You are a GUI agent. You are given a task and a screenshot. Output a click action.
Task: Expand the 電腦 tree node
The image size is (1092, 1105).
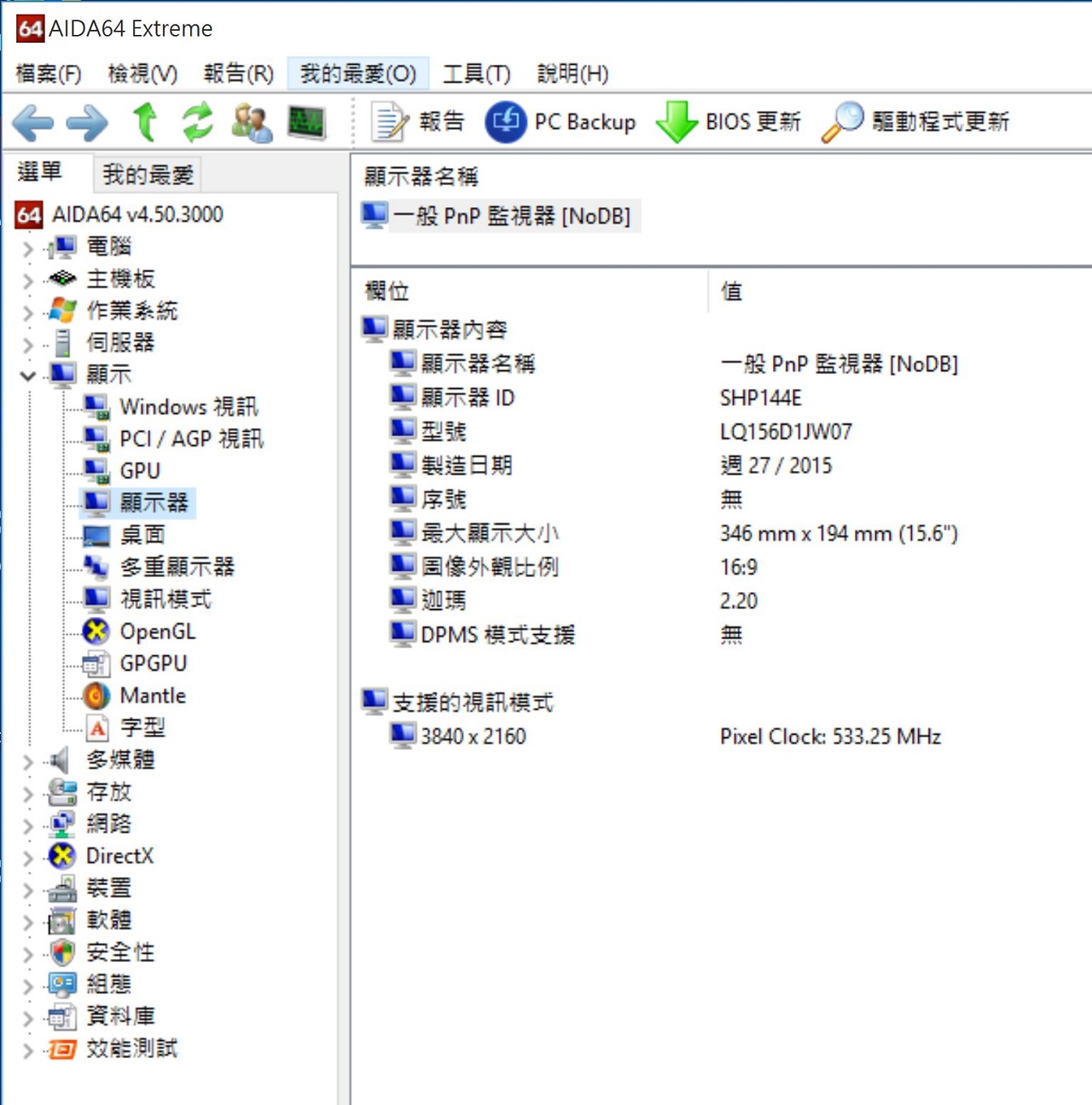coord(28,248)
